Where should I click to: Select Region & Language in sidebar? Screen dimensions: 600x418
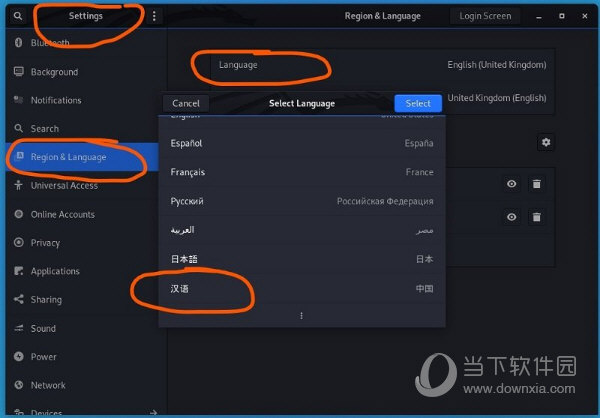point(82,157)
